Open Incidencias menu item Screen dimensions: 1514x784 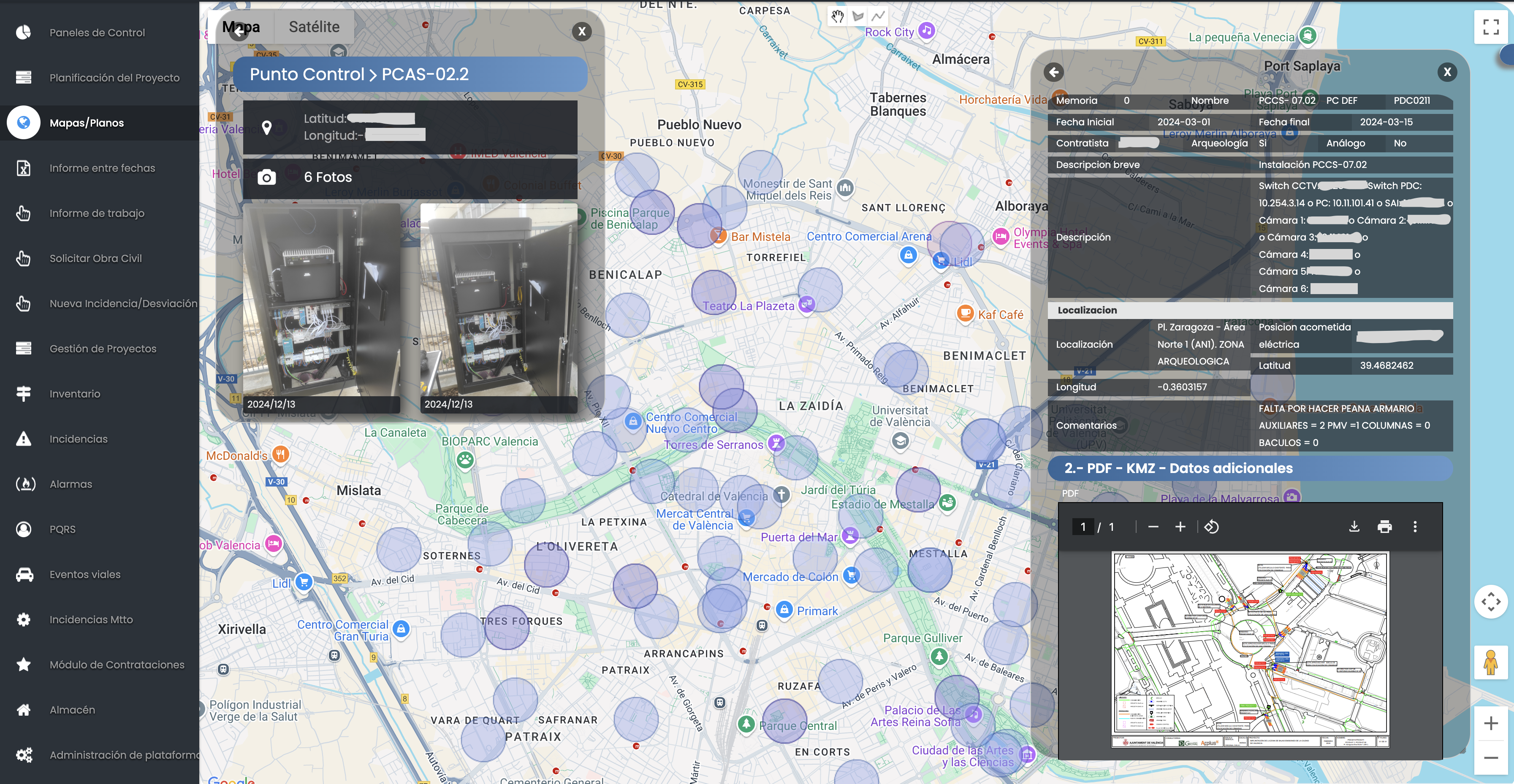(x=78, y=439)
